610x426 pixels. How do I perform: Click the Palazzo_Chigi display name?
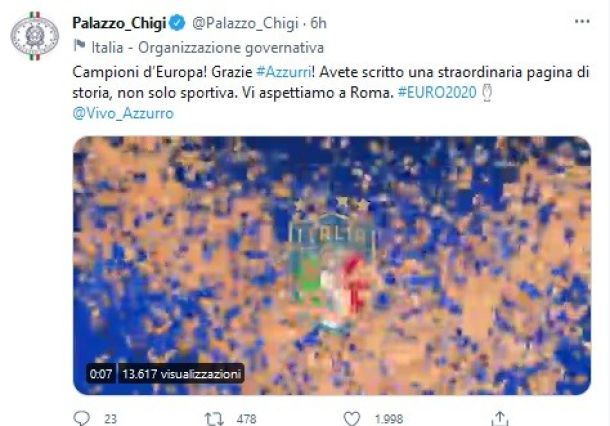119,23
